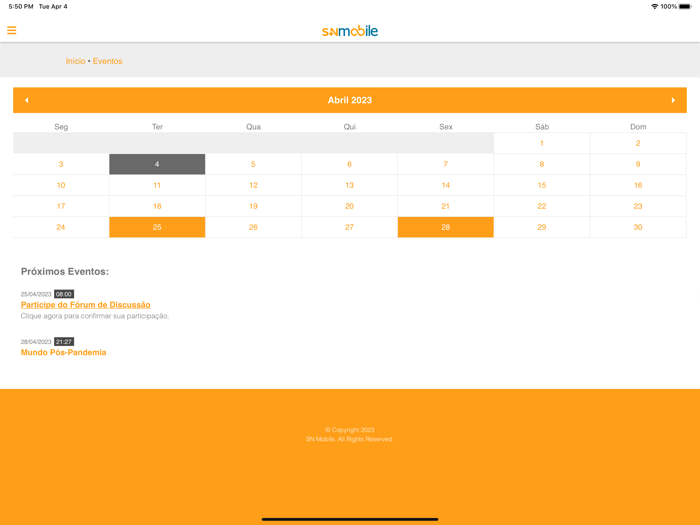This screenshot has height=525, width=700.
Task: Pick day 26 in the calendar
Action: 253,227
